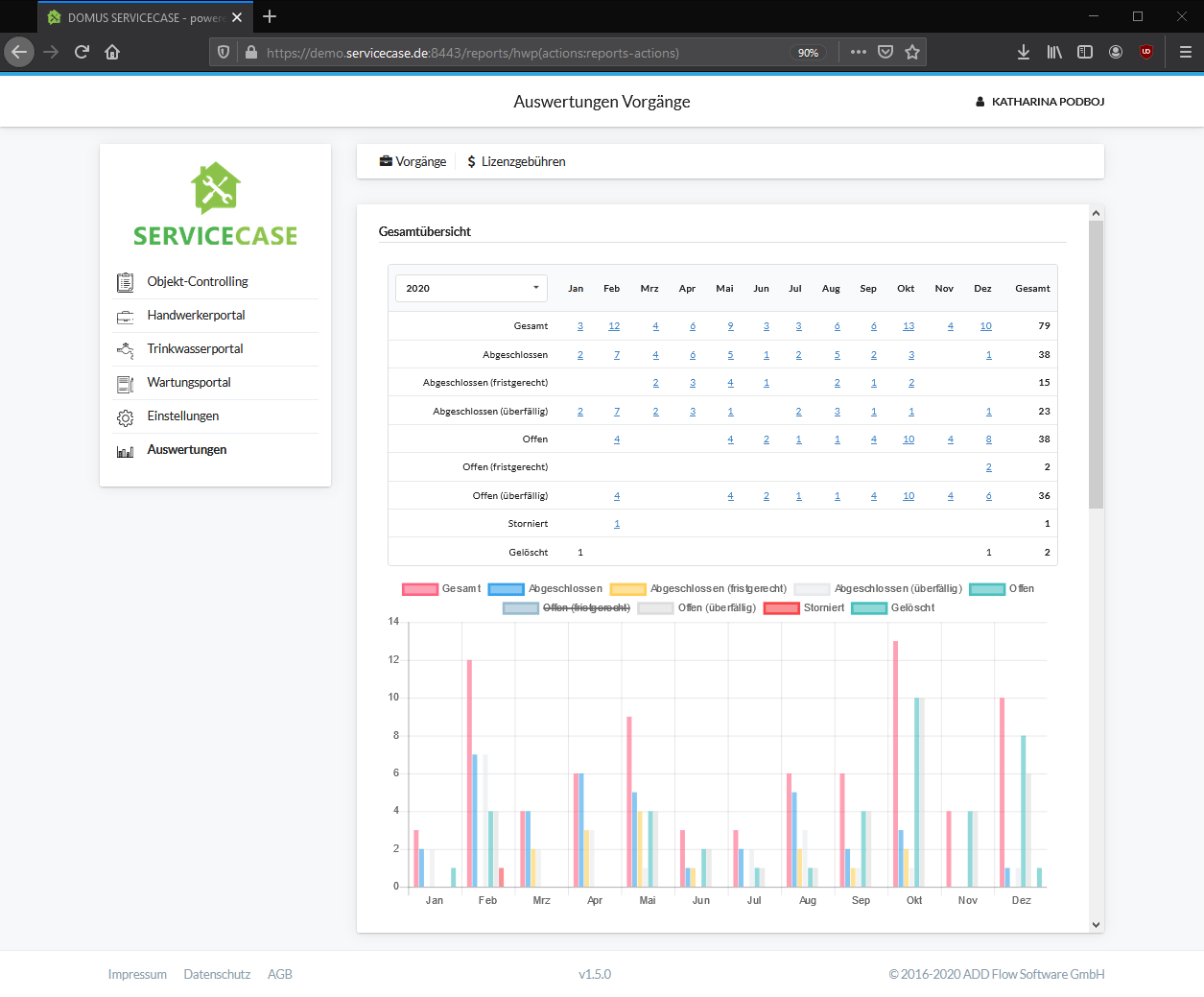This screenshot has height=997, width=1204.
Task: Click Storniert value 1 for Feb
Action: point(617,524)
